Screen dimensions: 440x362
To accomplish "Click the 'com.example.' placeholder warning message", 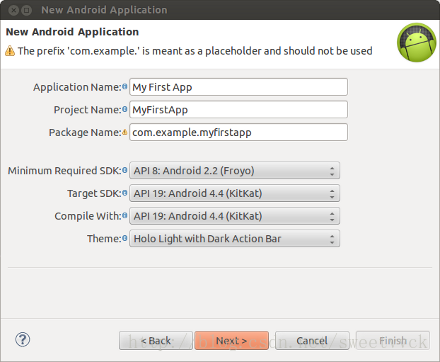I will point(195,51).
